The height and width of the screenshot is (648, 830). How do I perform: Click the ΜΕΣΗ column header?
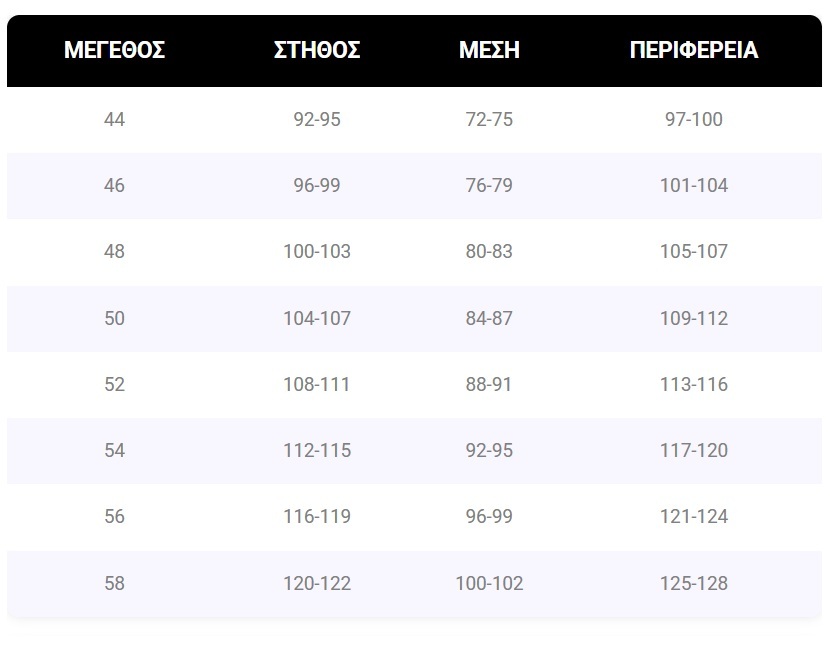(489, 51)
